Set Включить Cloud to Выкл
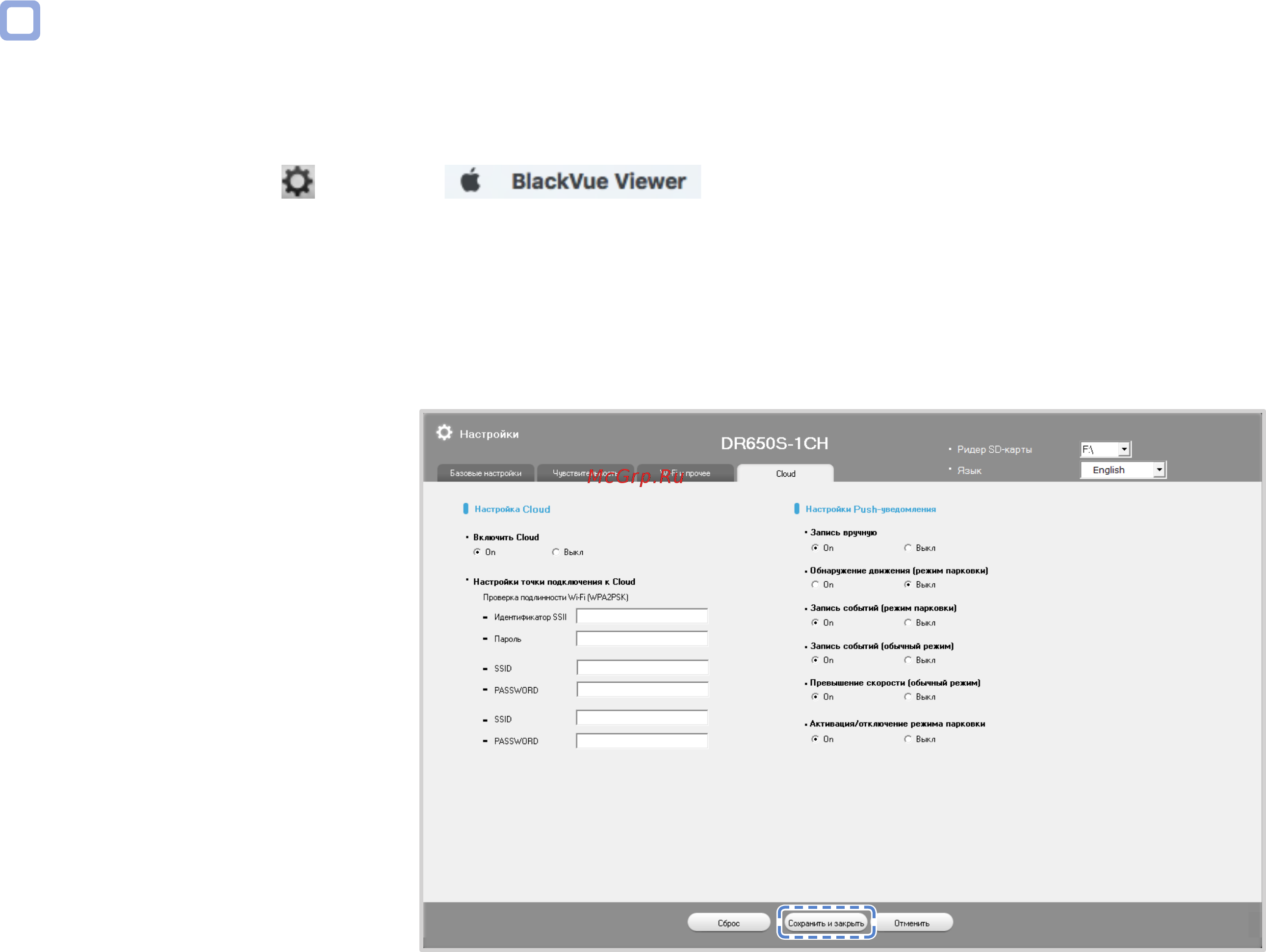The width and height of the screenshot is (1266, 952). coord(555,552)
